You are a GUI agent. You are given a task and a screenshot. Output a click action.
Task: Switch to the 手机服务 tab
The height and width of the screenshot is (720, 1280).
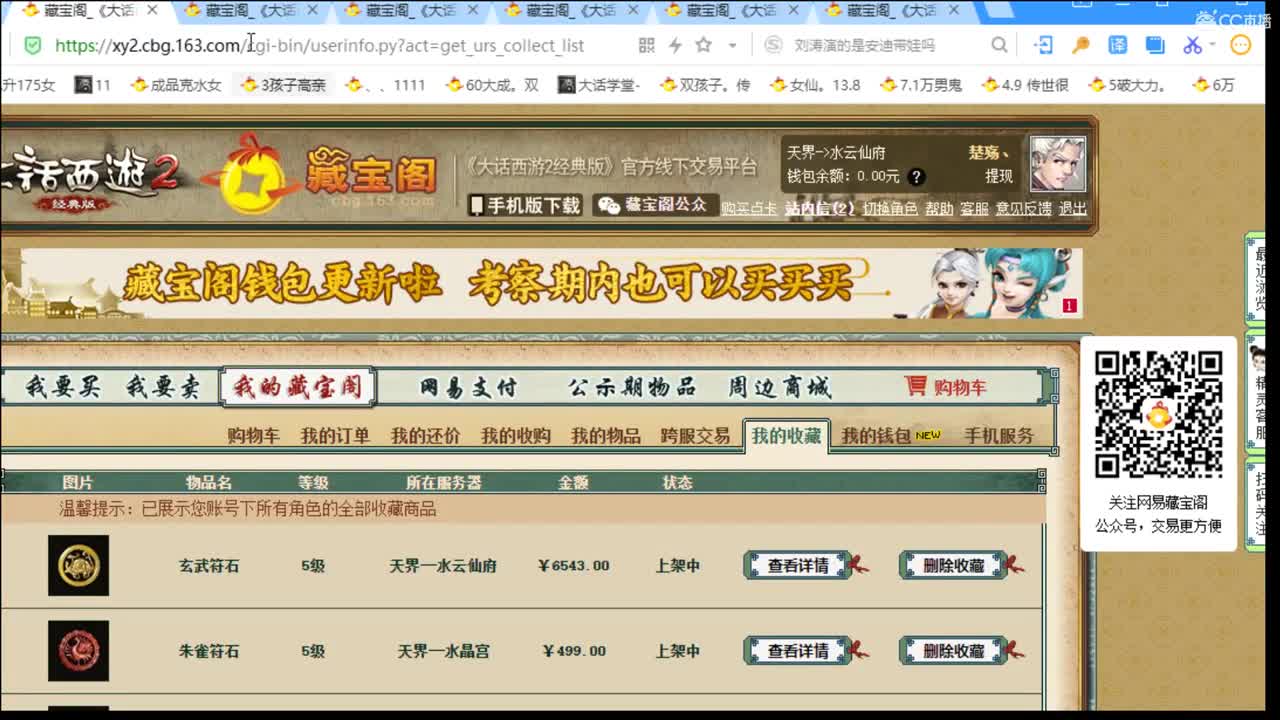coord(998,436)
